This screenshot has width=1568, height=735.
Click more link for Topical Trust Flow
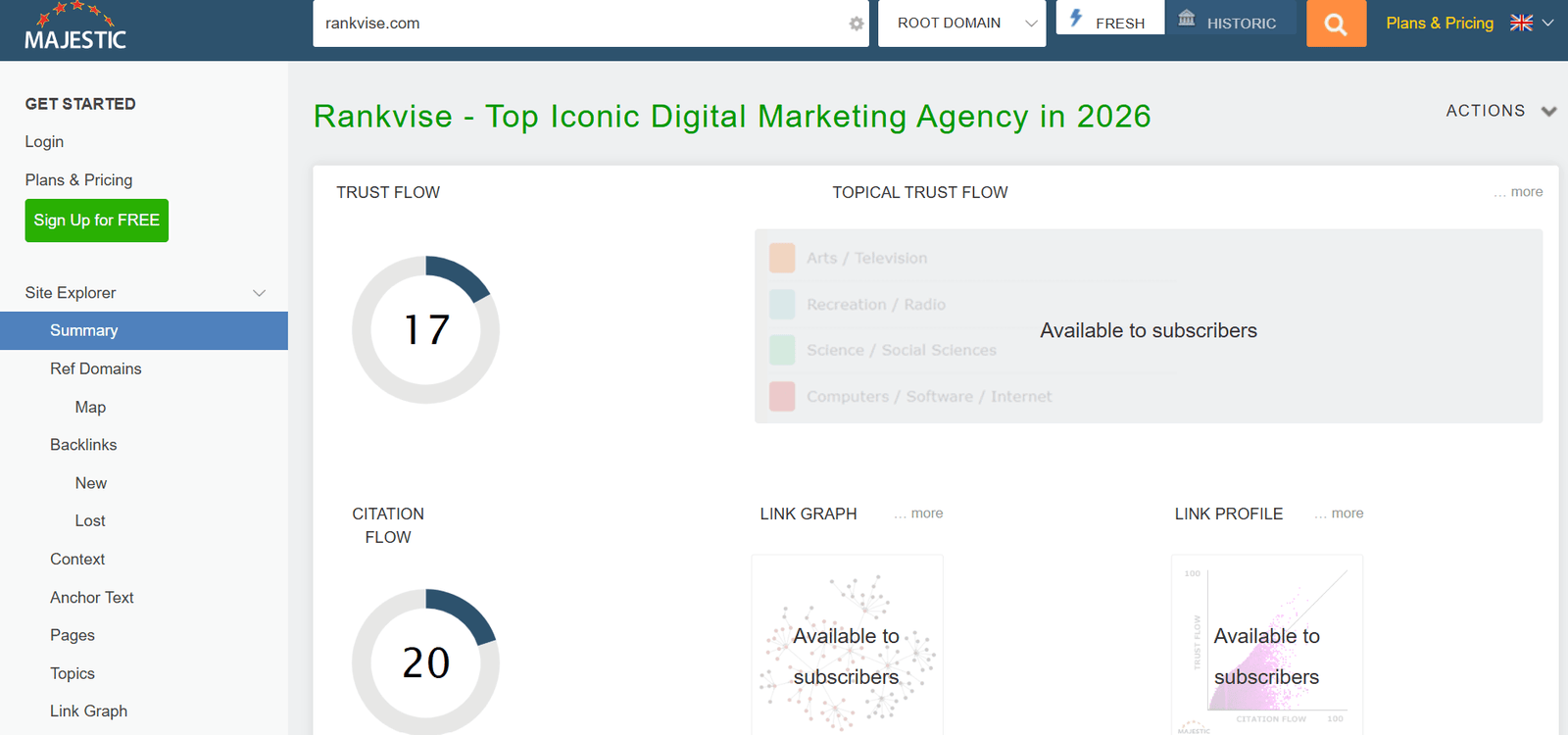click(1518, 192)
